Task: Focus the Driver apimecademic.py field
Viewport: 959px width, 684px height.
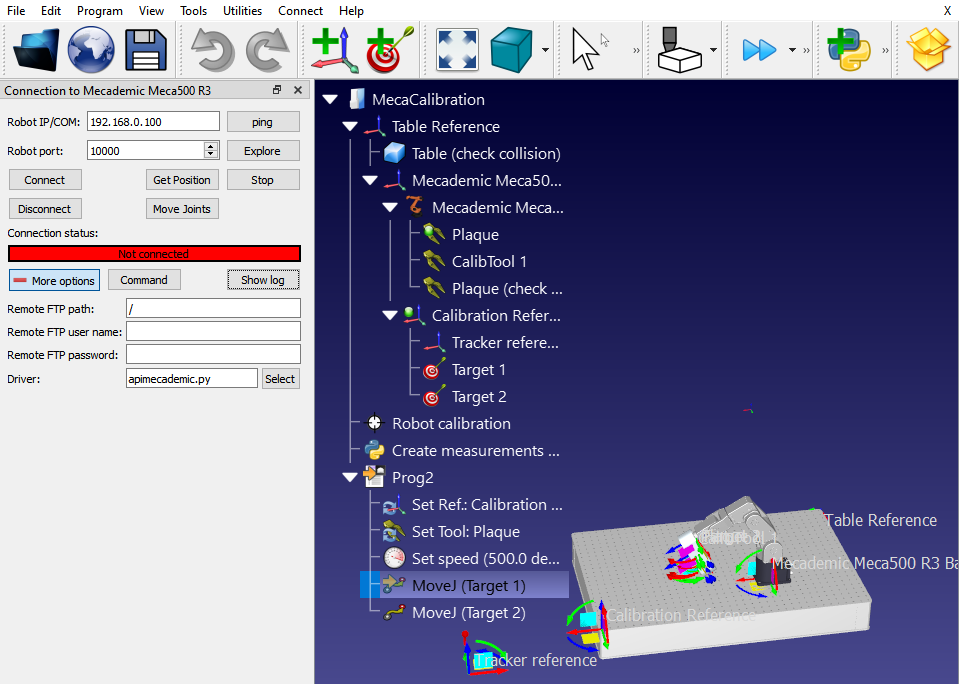Action: (x=192, y=378)
